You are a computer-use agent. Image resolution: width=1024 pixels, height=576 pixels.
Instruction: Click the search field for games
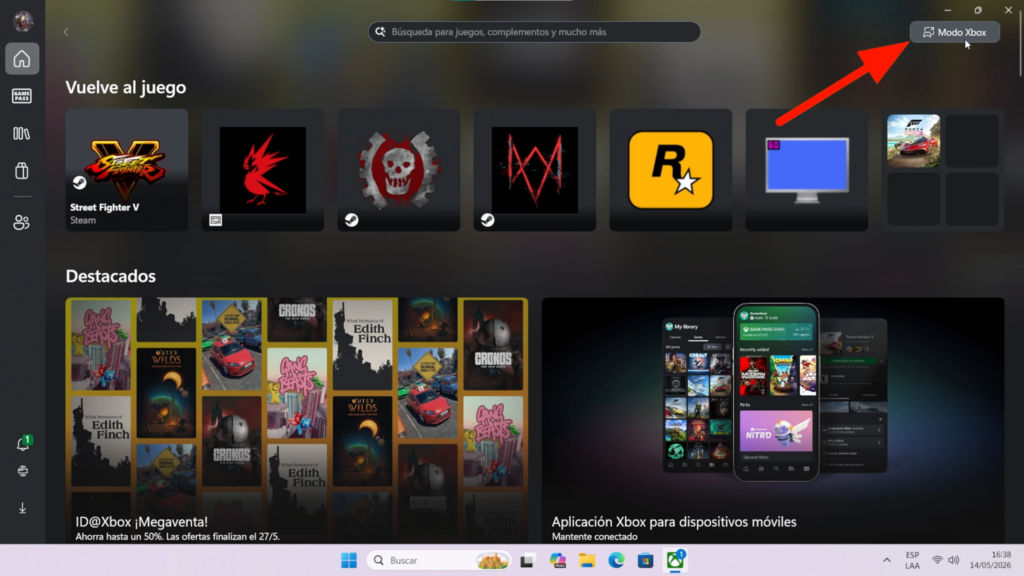point(534,32)
